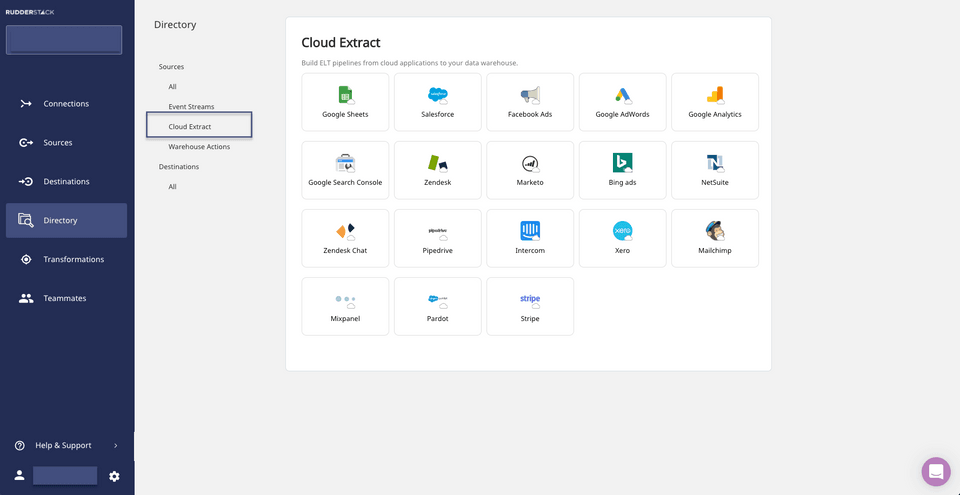The image size is (960, 495).
Task: Click the Sources heading in Directory panel
Action: click(171, 67)
